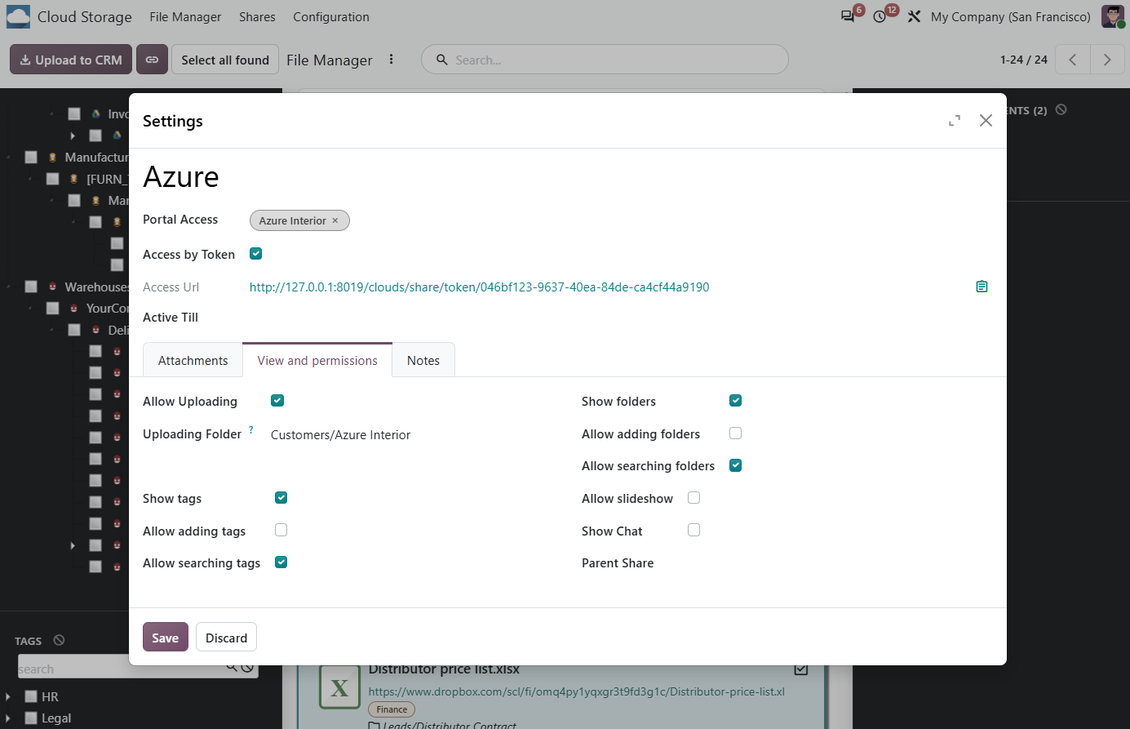Screen dimensions: 1130x729
Task: Expand the Legal tag node
Action: tap(8, 718)
